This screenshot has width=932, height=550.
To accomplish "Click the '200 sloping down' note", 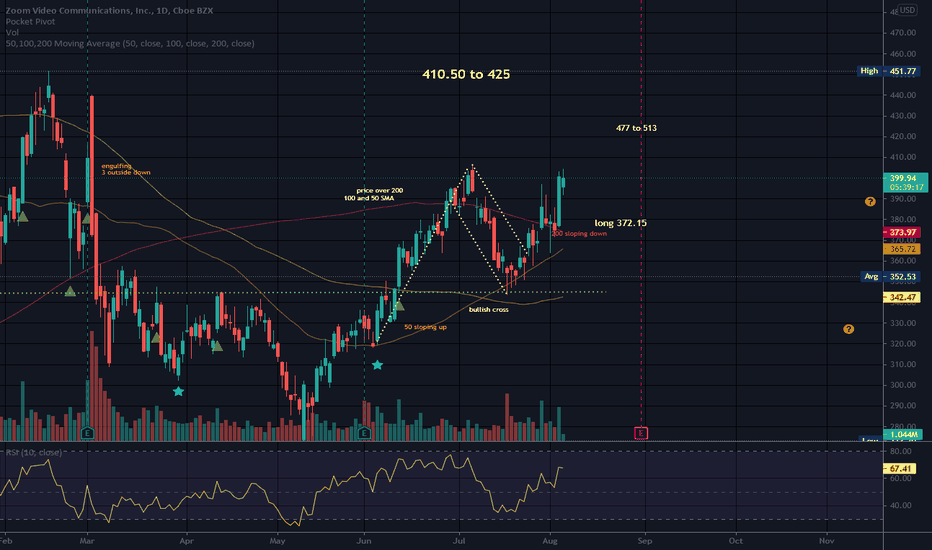I will click(580, 234).
